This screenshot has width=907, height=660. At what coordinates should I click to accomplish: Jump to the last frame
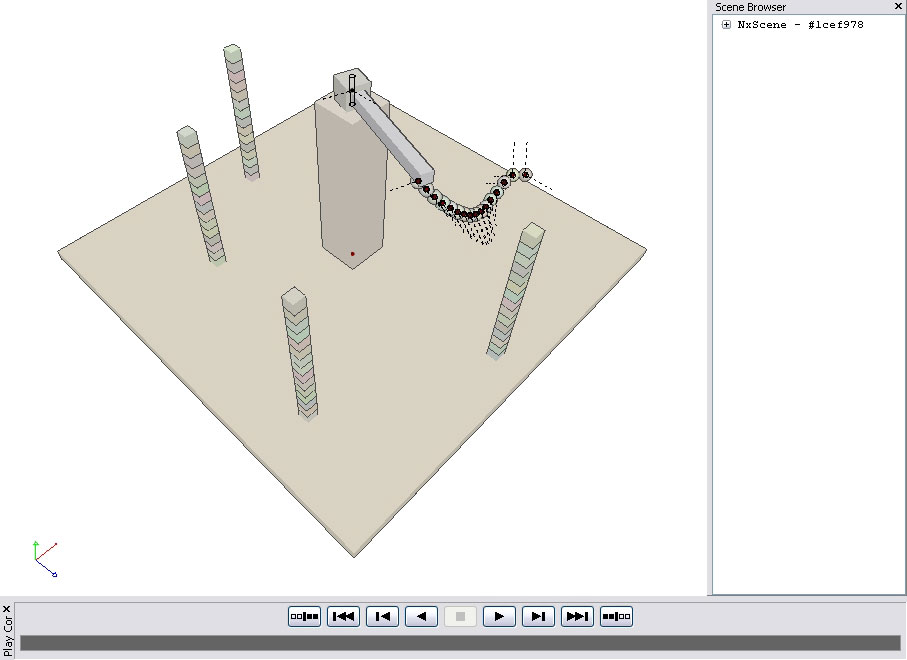point(577,616)
